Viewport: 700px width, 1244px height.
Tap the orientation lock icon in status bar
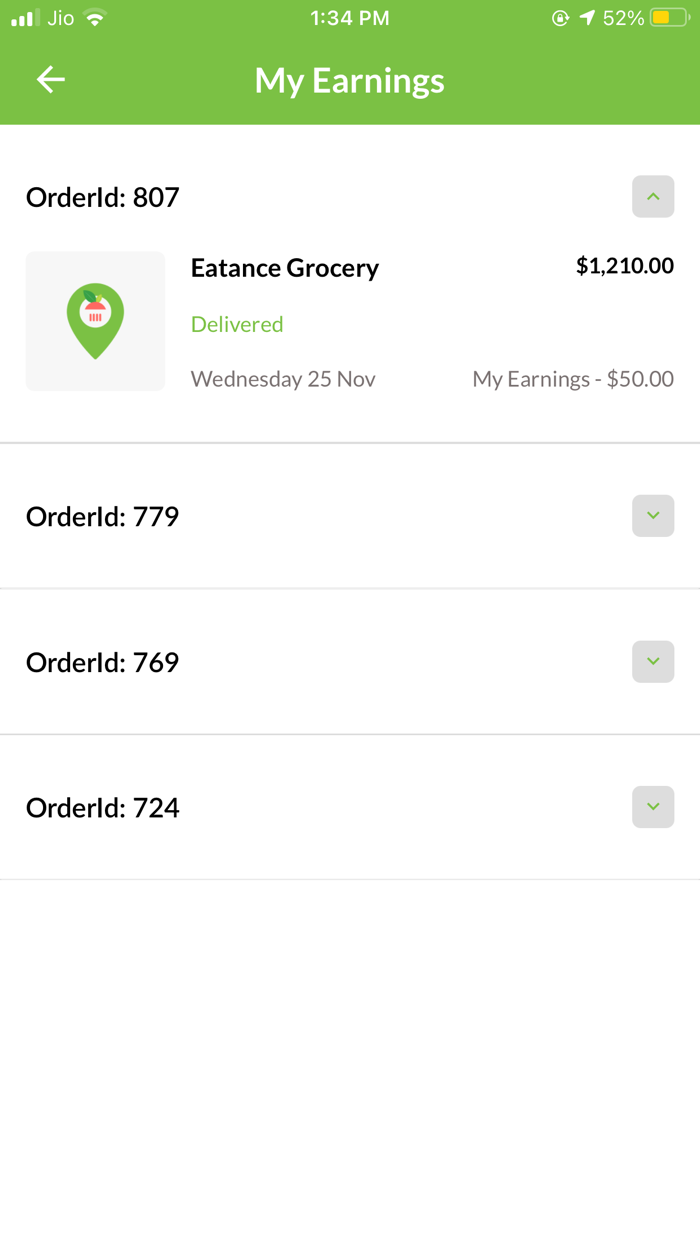pos(561,17)
